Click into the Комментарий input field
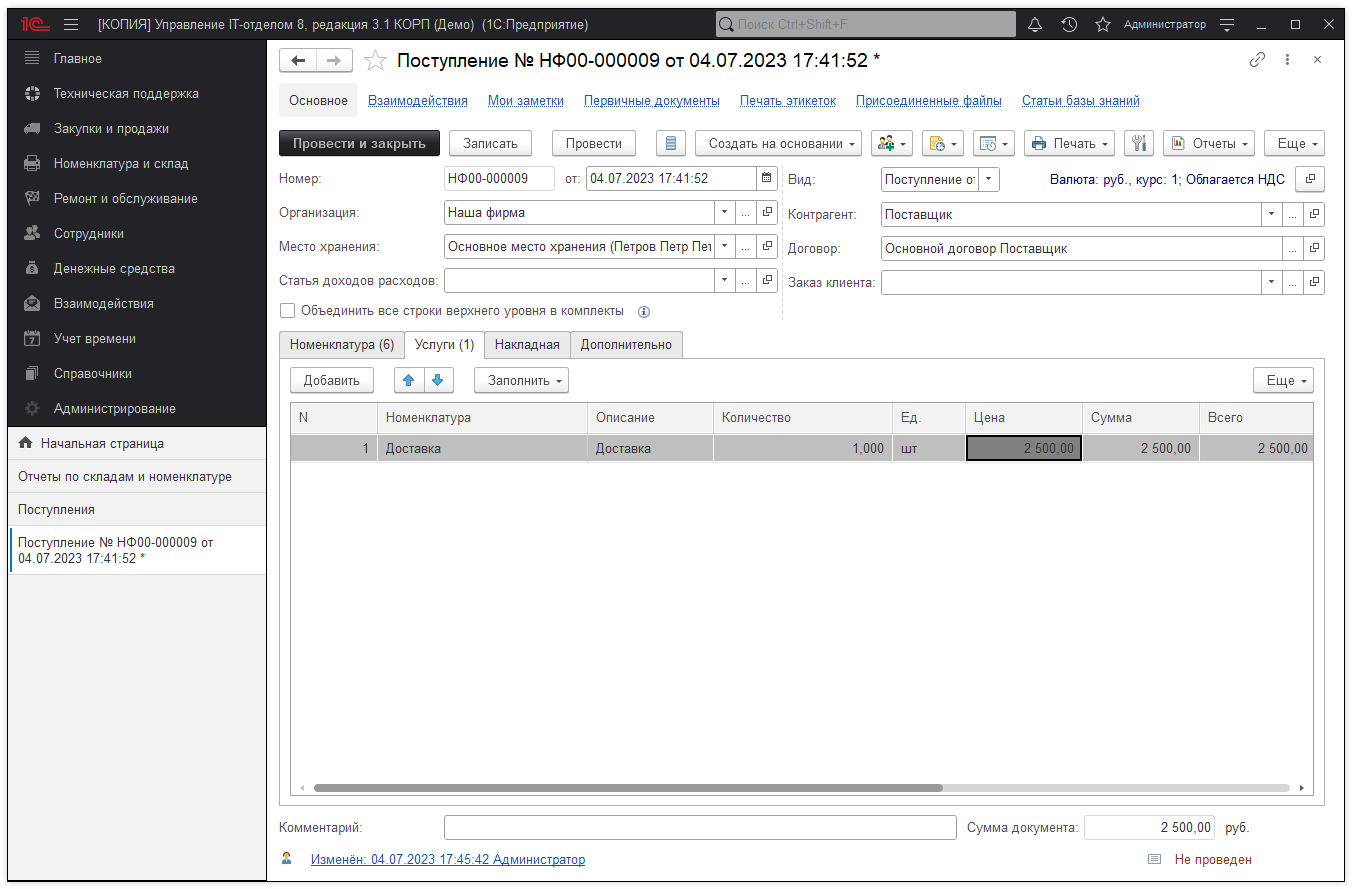Screen dimensions: 1352x889 (x=700, y=828)
